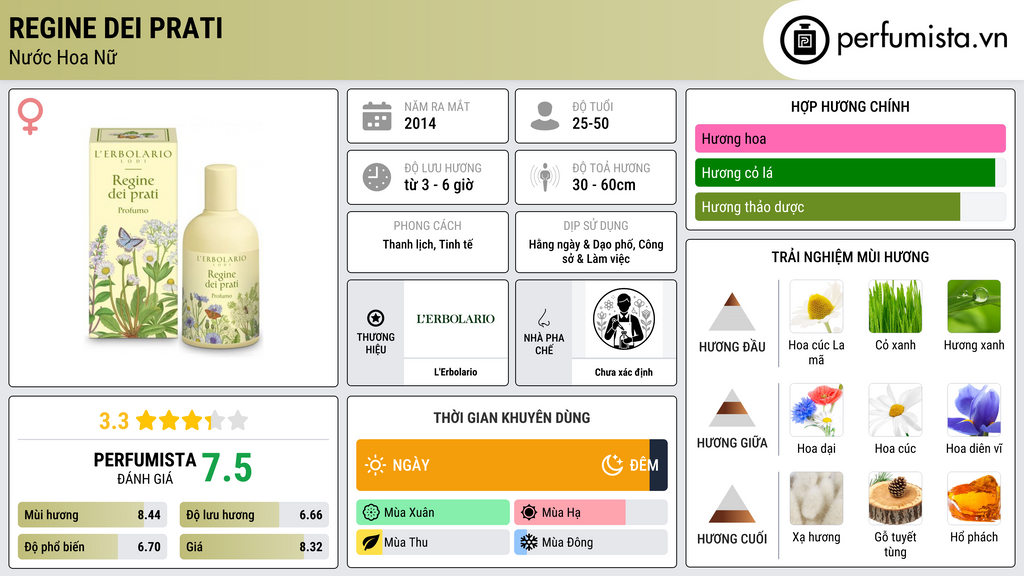
Task: Click the L'Erbolario brand name label
Action: click(456, 372)
